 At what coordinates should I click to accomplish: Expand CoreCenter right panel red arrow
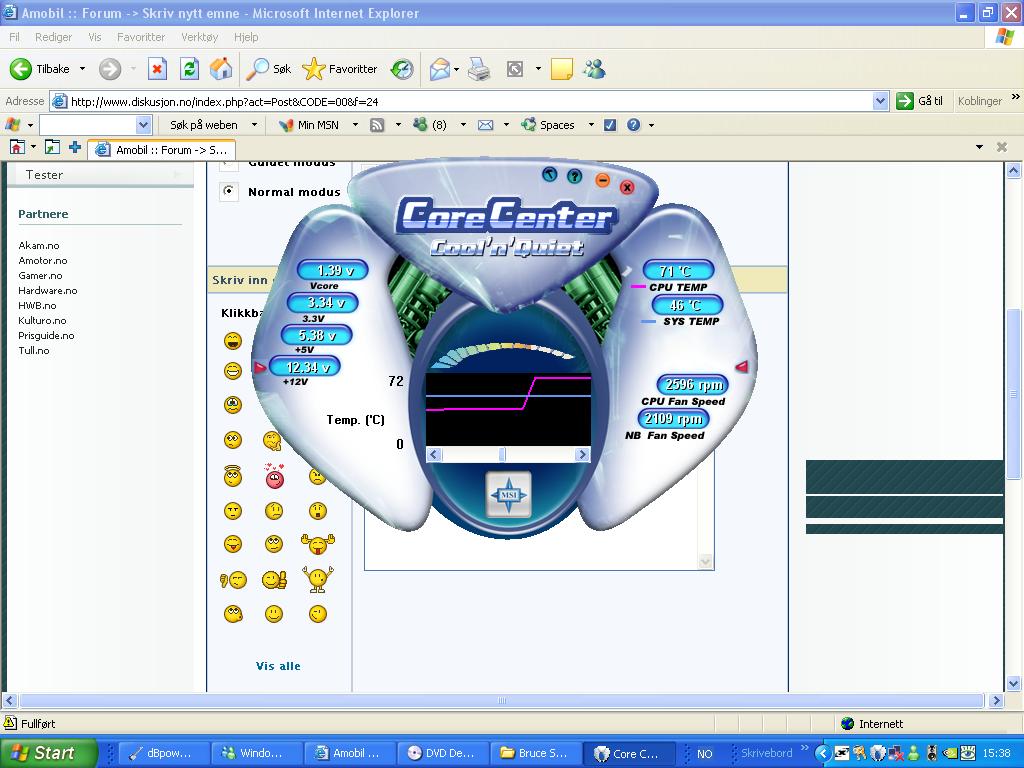[742, 367]
